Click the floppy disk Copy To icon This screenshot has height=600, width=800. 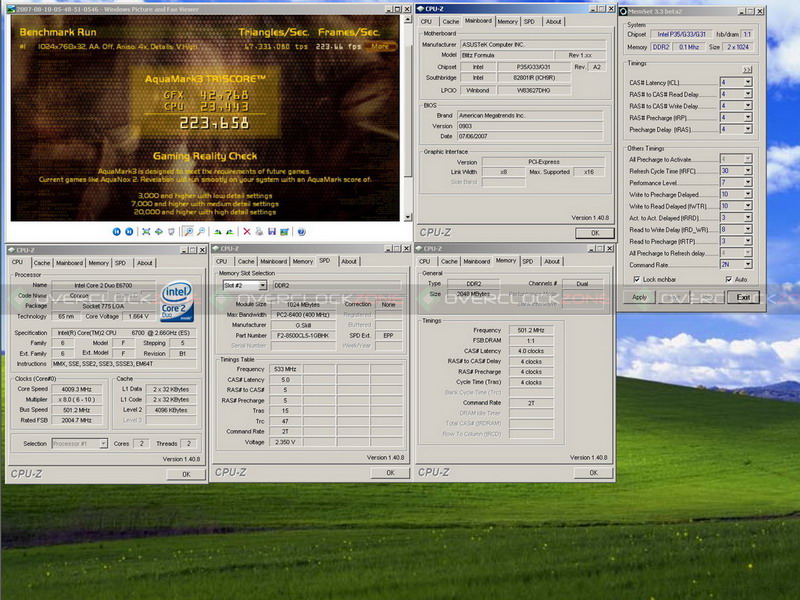point(271,232)
